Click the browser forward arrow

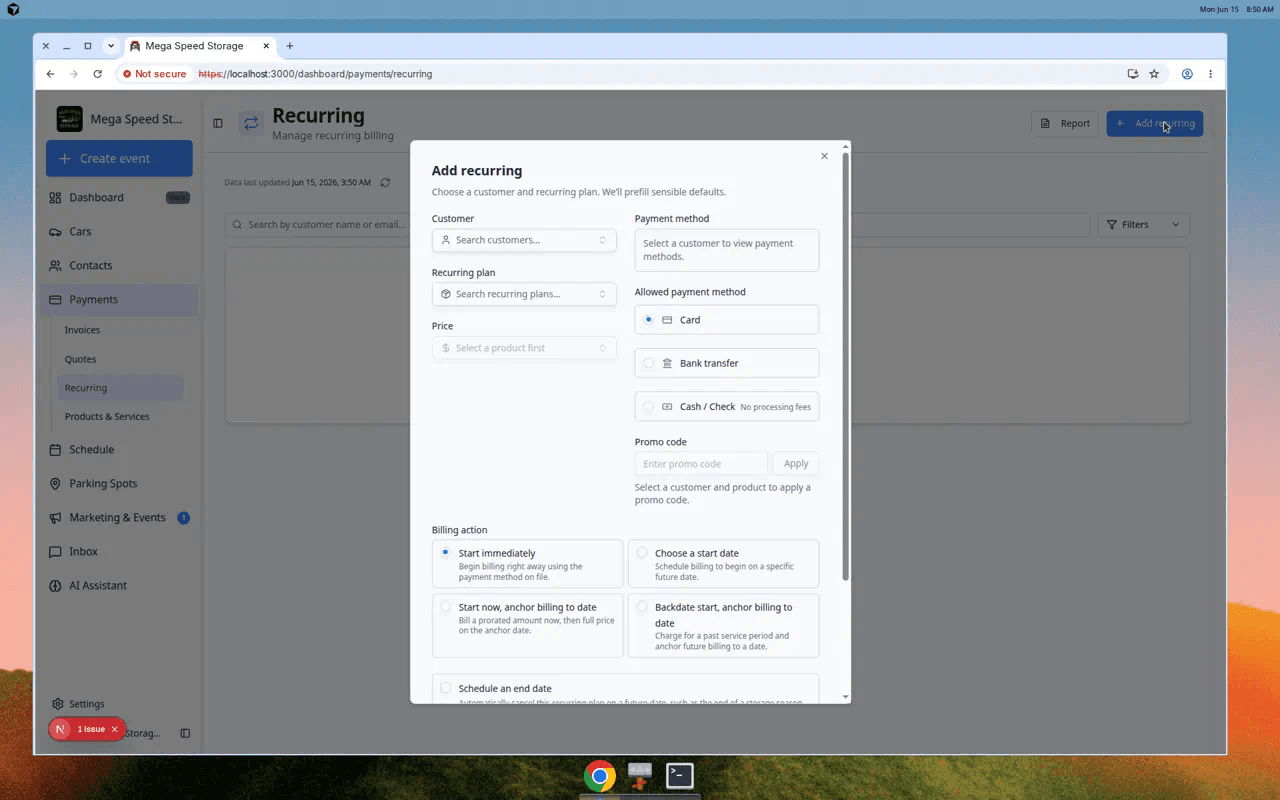[74, 74]
